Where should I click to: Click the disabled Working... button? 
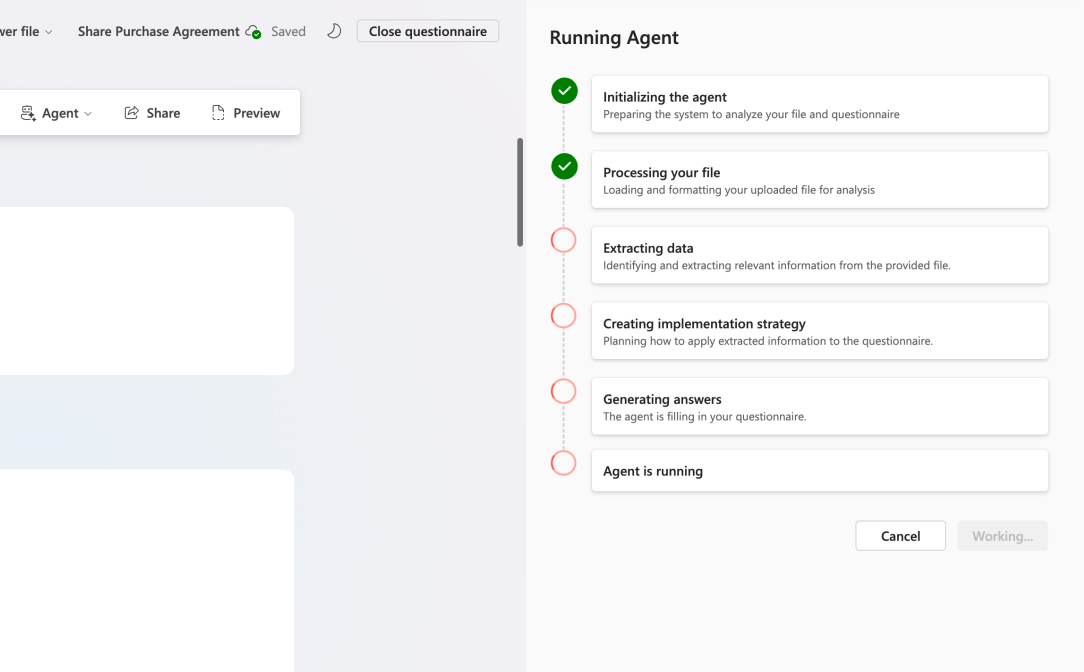1002,536
